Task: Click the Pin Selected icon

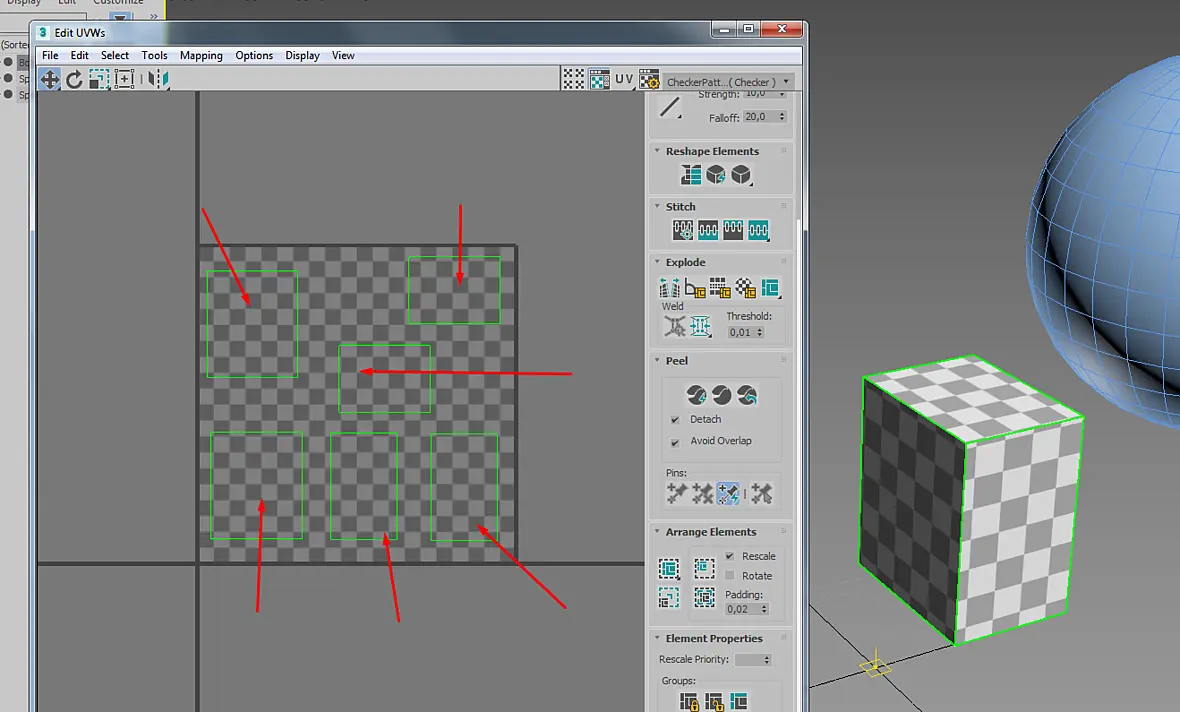Action: (677, 493)
